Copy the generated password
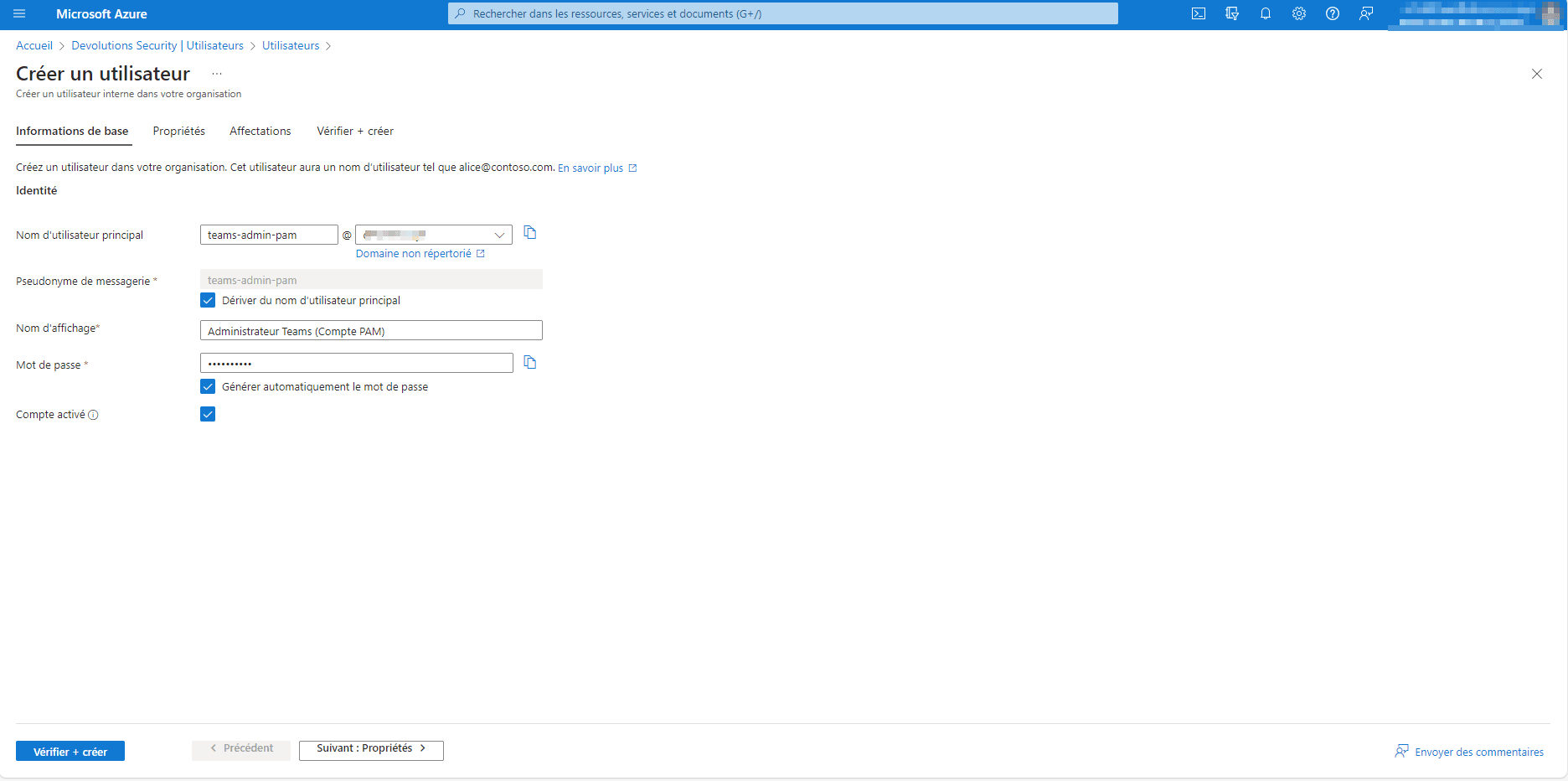 [x=530, y=363]
